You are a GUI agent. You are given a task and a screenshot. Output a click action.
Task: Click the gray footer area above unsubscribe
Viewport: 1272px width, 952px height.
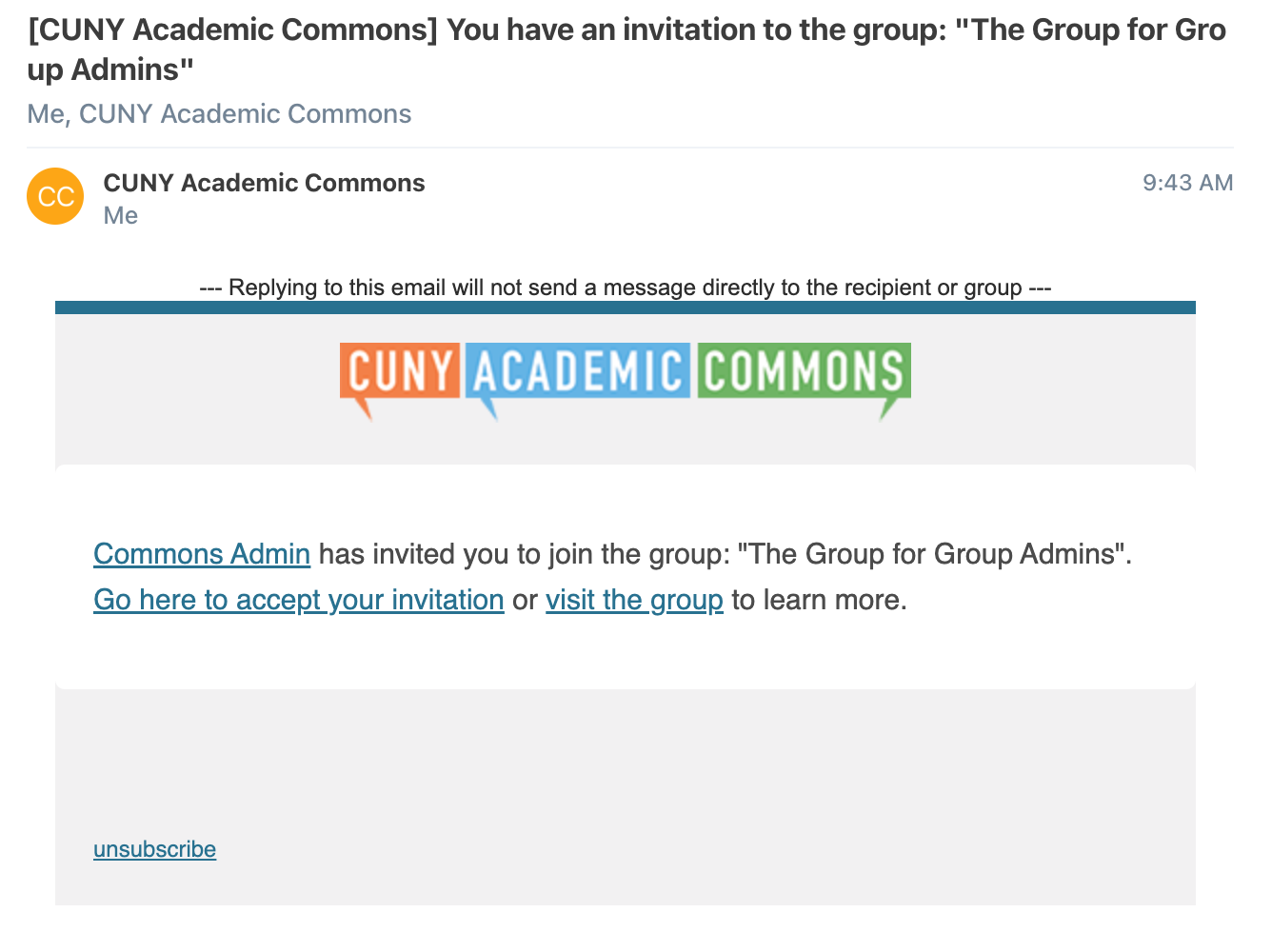626,762
